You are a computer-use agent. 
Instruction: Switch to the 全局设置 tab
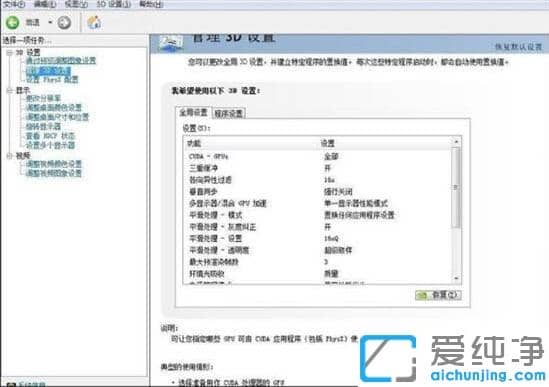(x=193, y=113)
